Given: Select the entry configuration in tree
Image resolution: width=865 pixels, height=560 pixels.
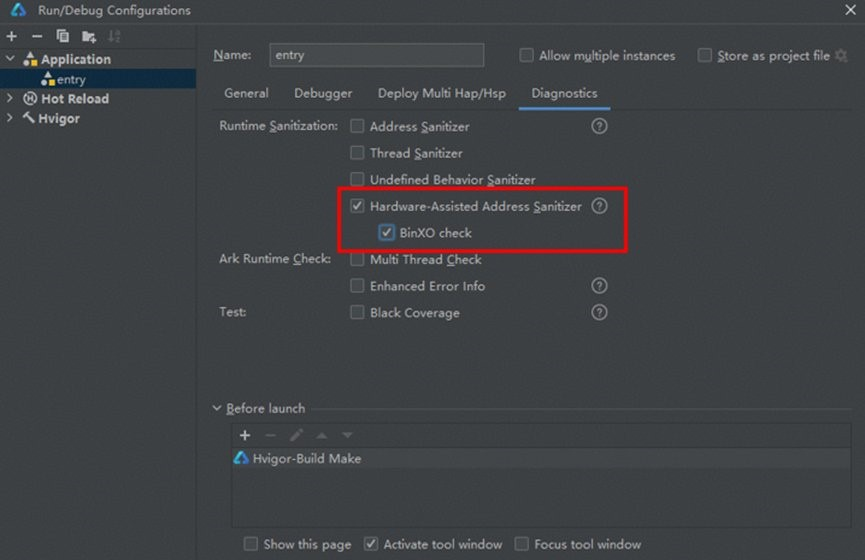Looking at the screenshot, I should pyautogui.click(x=98, y=79).
